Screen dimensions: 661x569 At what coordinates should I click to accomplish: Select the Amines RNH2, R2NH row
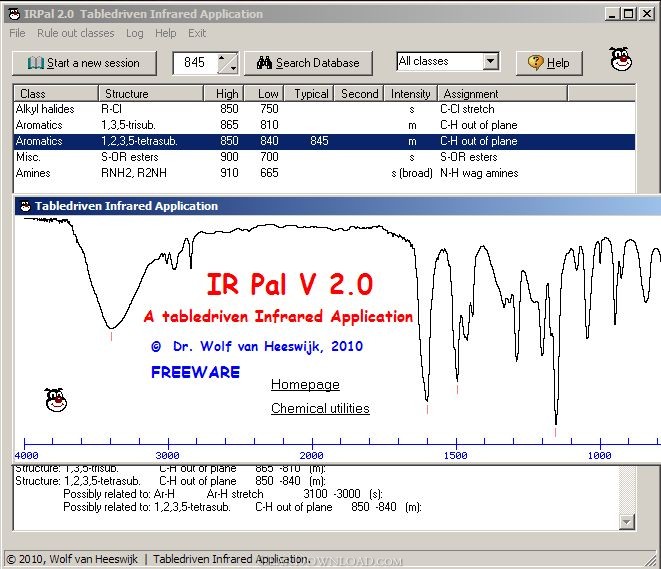click(x=324, y=173)
